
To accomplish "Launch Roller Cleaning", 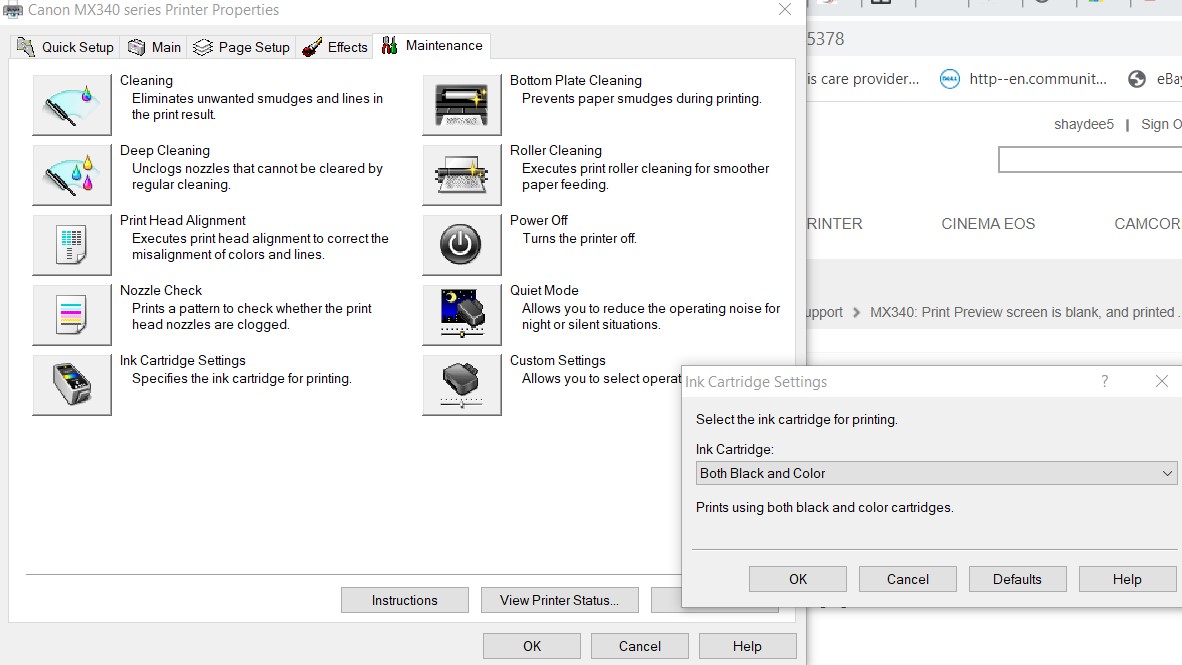I will 461,174.
